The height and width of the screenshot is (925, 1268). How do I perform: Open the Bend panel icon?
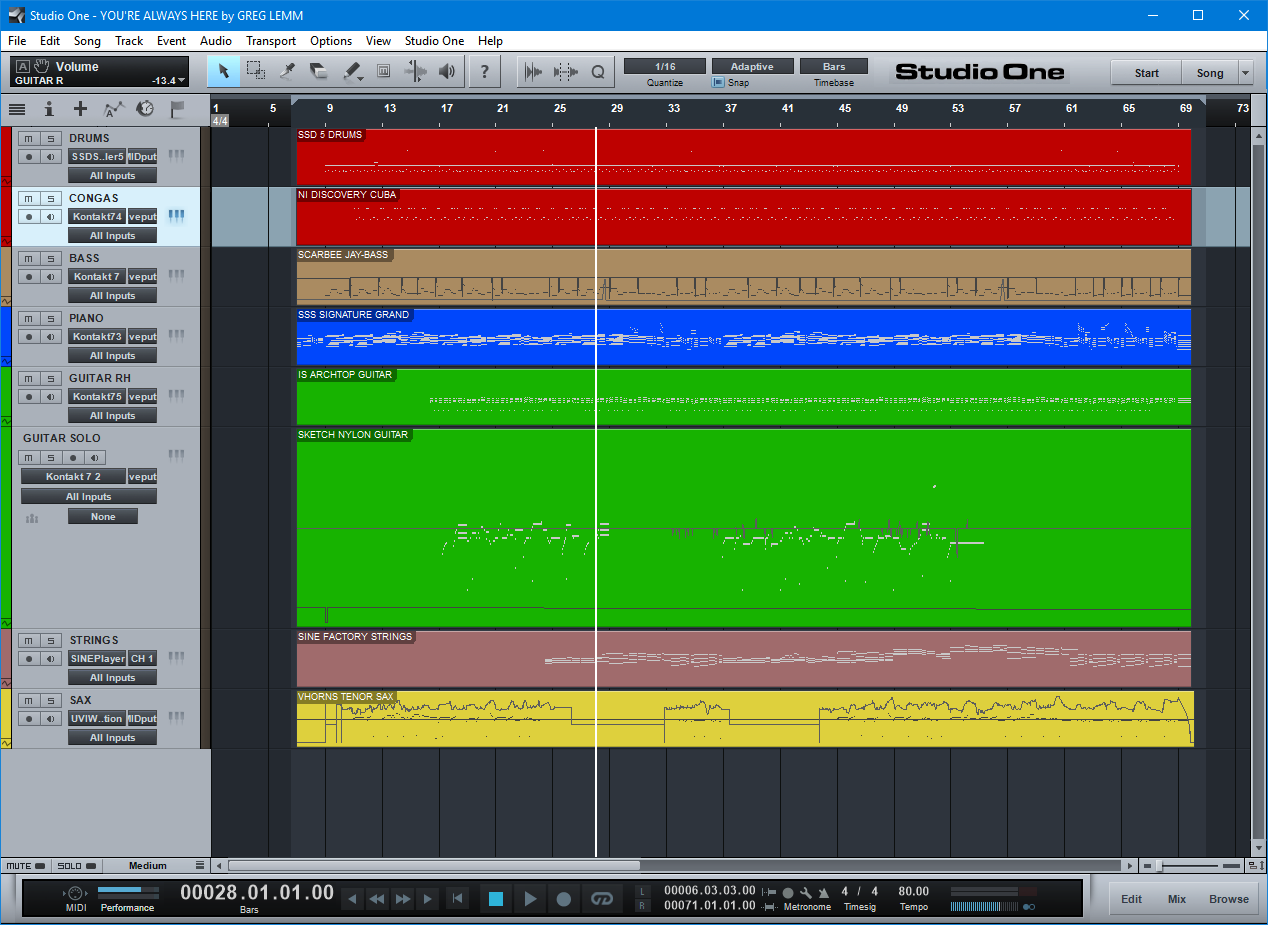point(566,71)
